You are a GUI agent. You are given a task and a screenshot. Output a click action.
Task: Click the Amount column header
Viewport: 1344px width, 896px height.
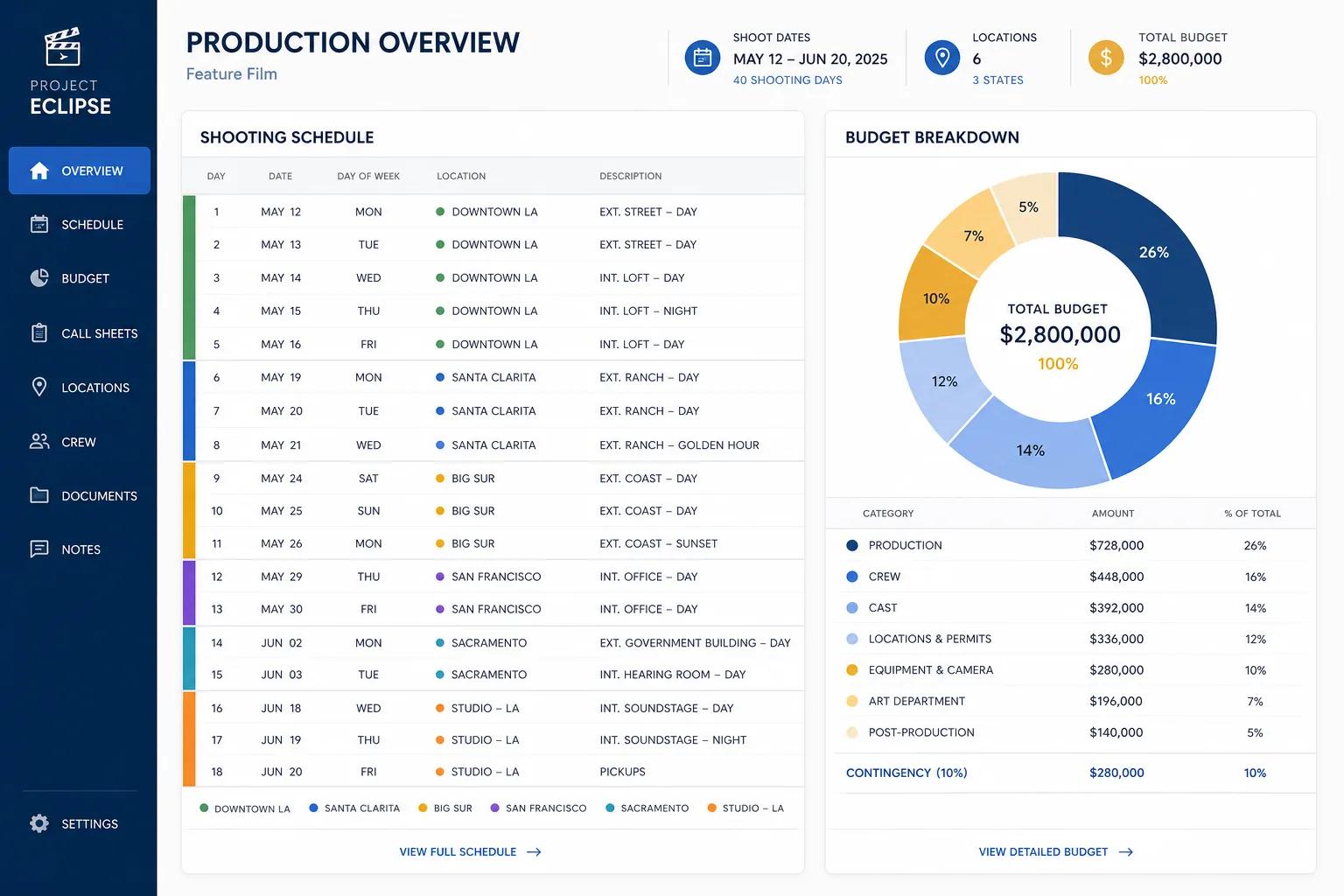1113,514
